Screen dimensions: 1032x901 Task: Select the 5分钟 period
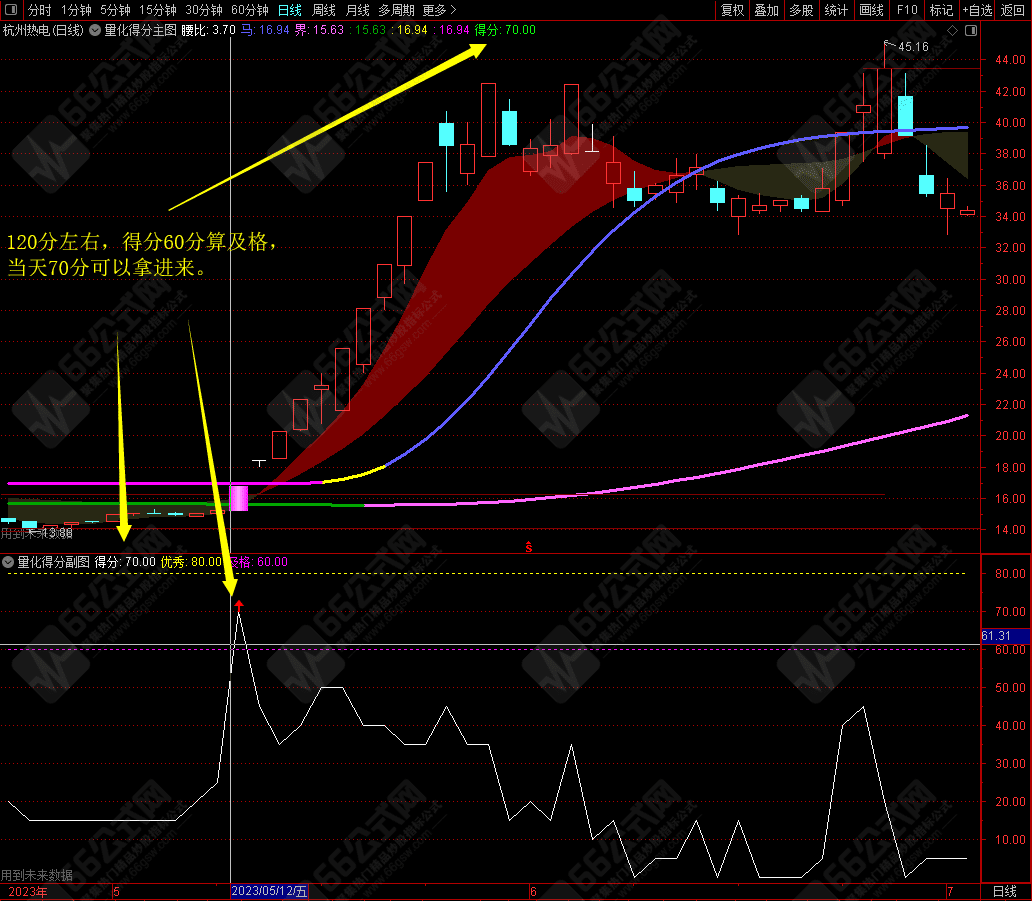[115, 10]
